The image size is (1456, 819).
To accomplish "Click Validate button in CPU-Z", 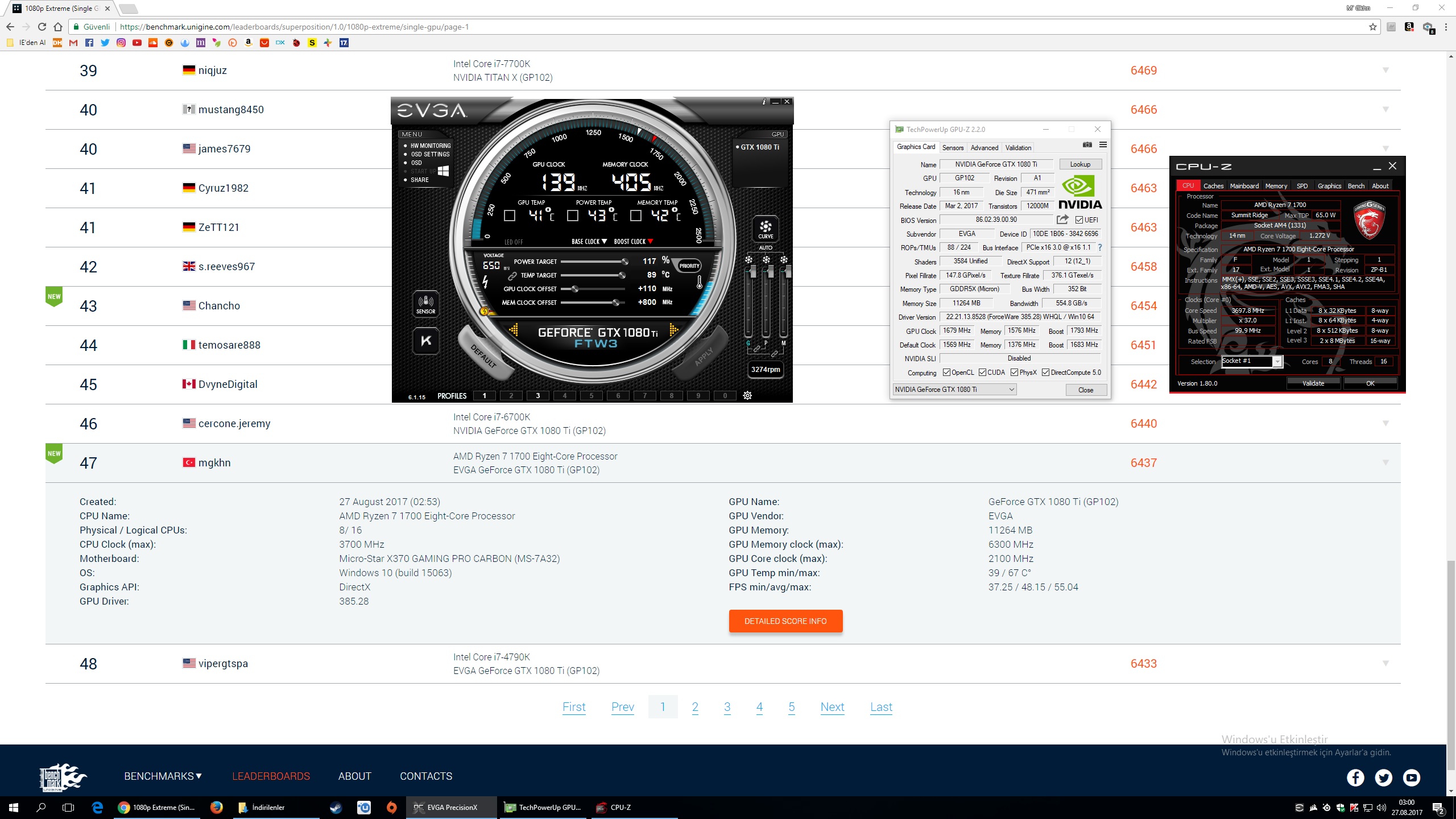I will (1313, 383).
